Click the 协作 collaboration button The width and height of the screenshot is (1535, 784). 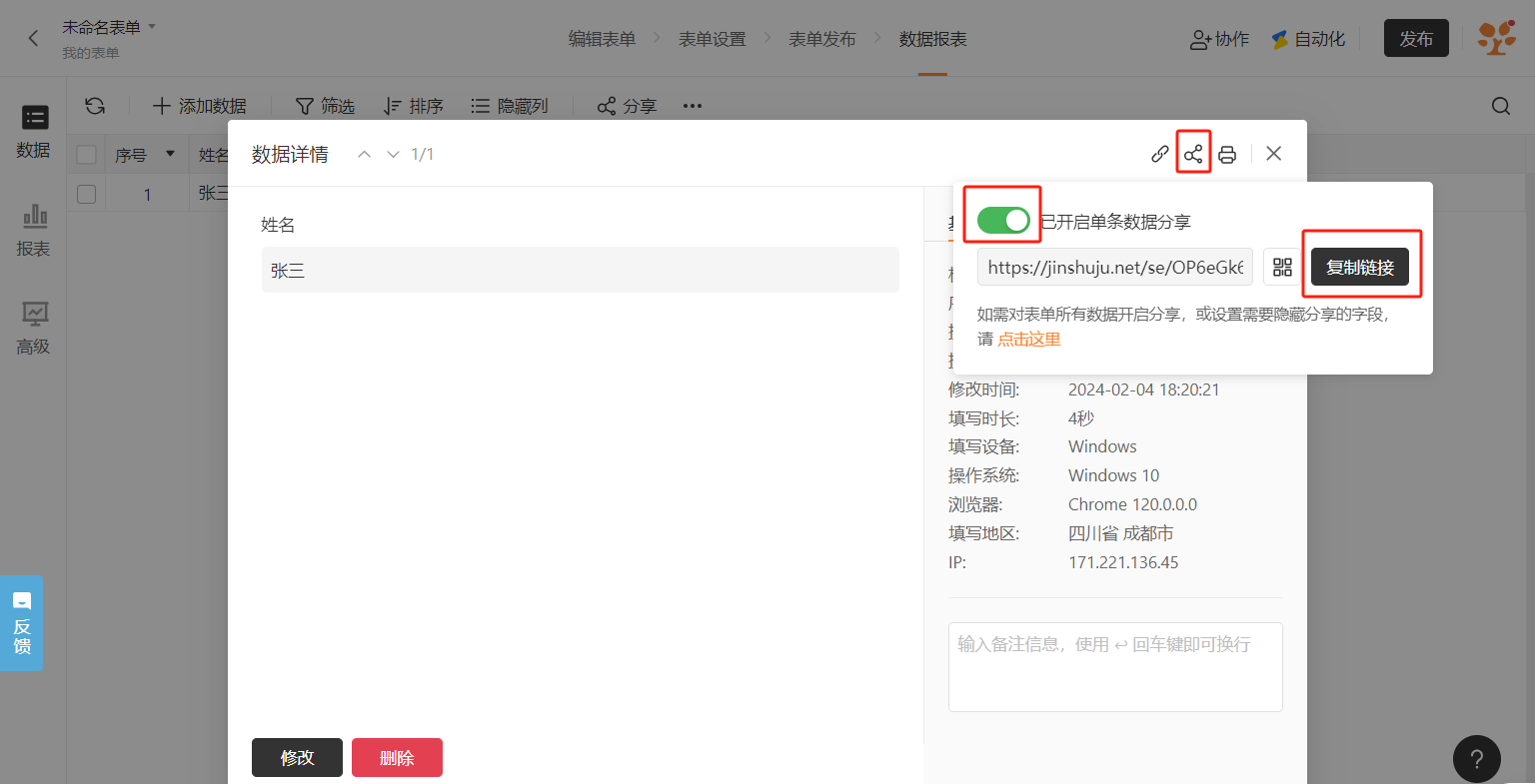point(1219,39)
